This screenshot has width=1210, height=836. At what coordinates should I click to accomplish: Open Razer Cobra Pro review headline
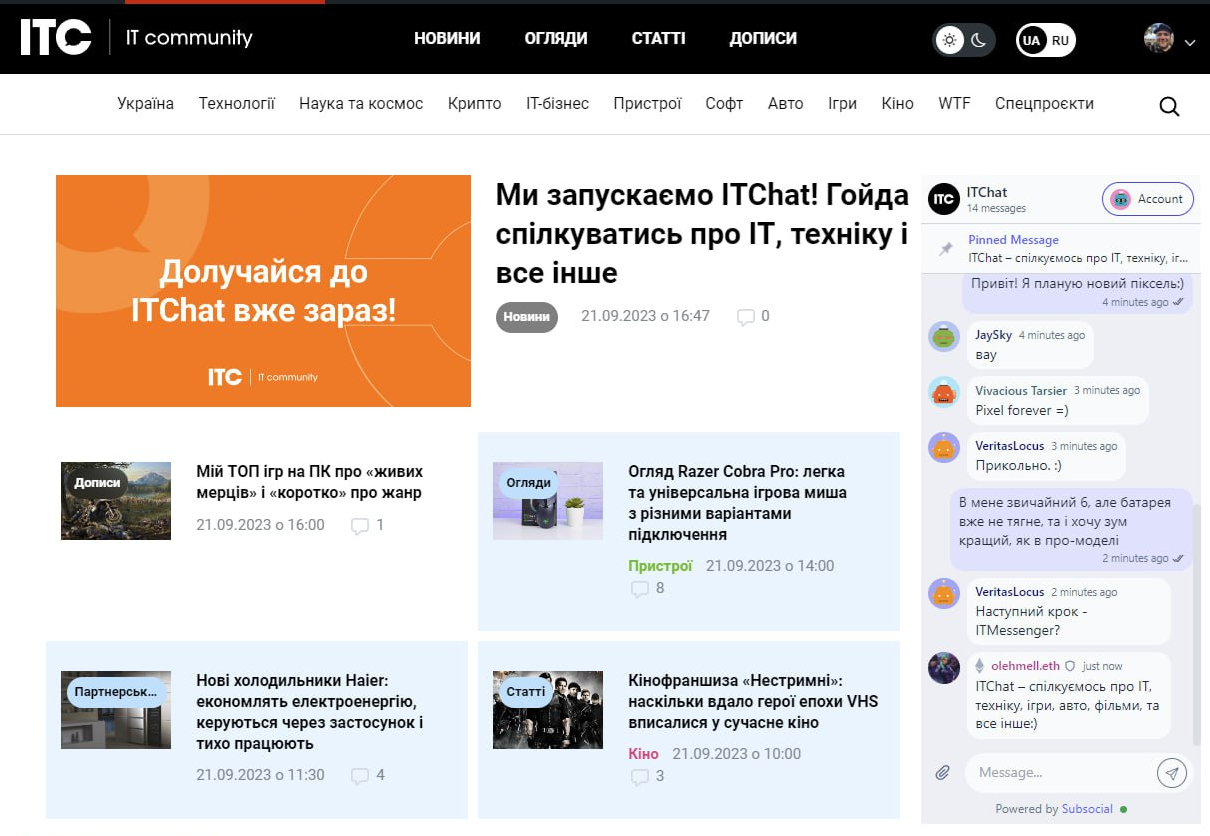click(737, 503)
